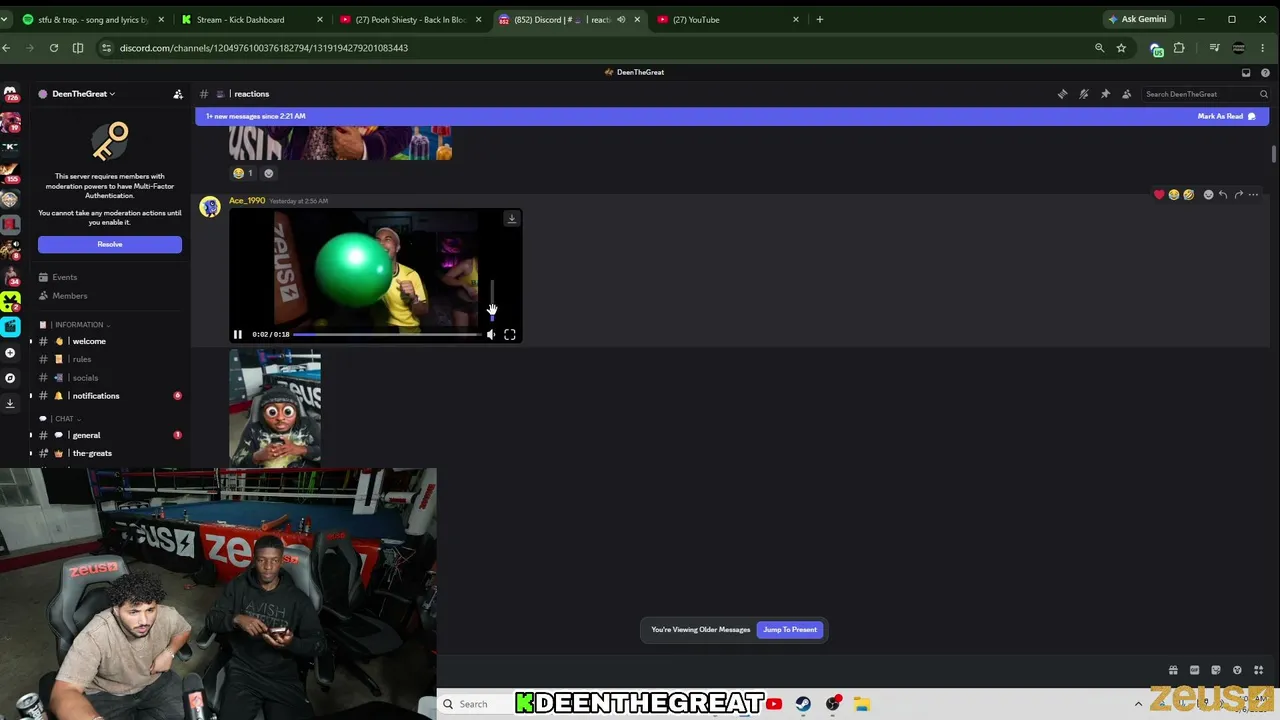Click Ace_1990 username
1280x720 pixels.
(247, 201)
